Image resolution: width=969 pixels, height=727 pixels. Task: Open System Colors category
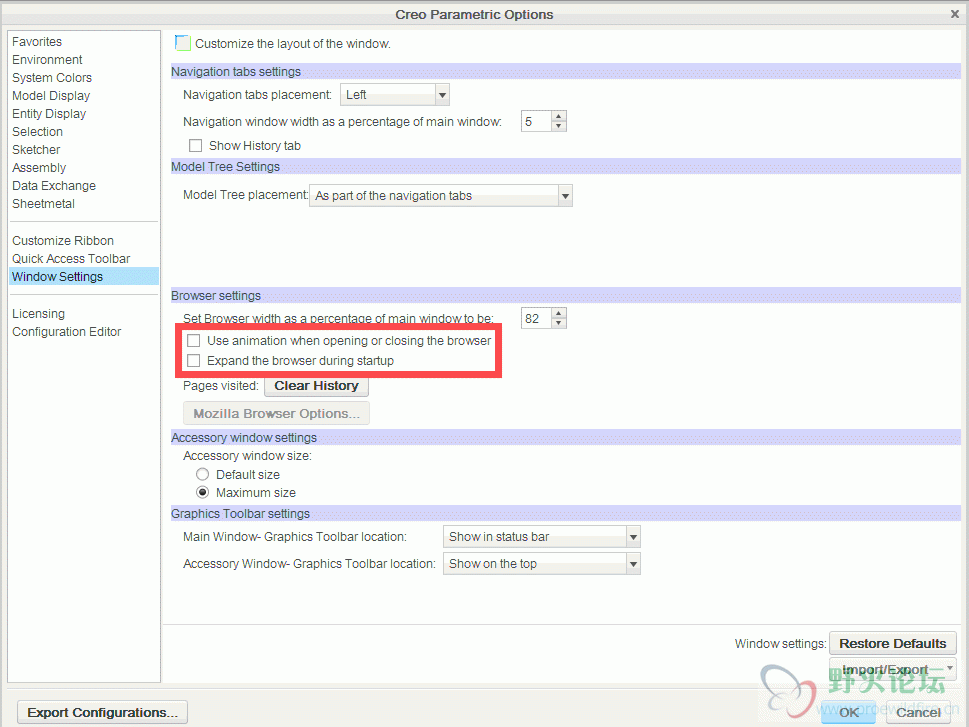[x=52, y=77]
